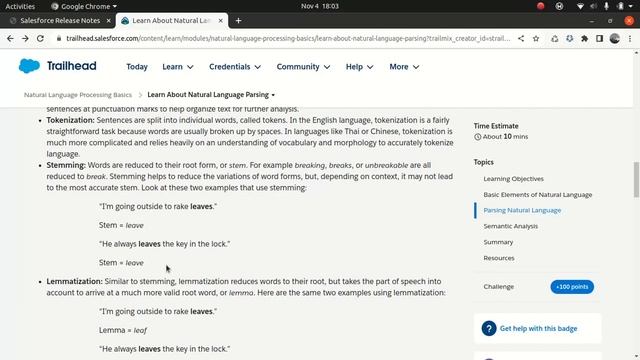The width and height of the screenshot is (640, 360).
Task: Open new browser tab
Action: pos(238,20)
